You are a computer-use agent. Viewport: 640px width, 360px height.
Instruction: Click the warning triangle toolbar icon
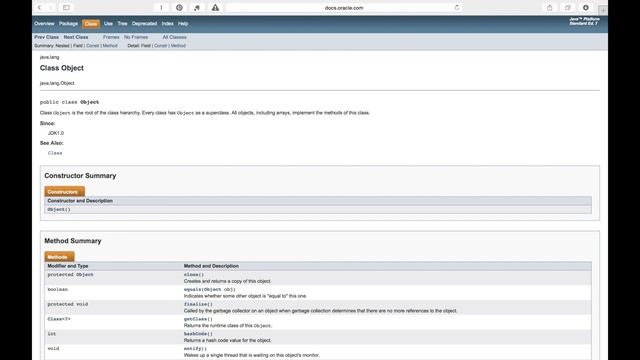(215, 7)
